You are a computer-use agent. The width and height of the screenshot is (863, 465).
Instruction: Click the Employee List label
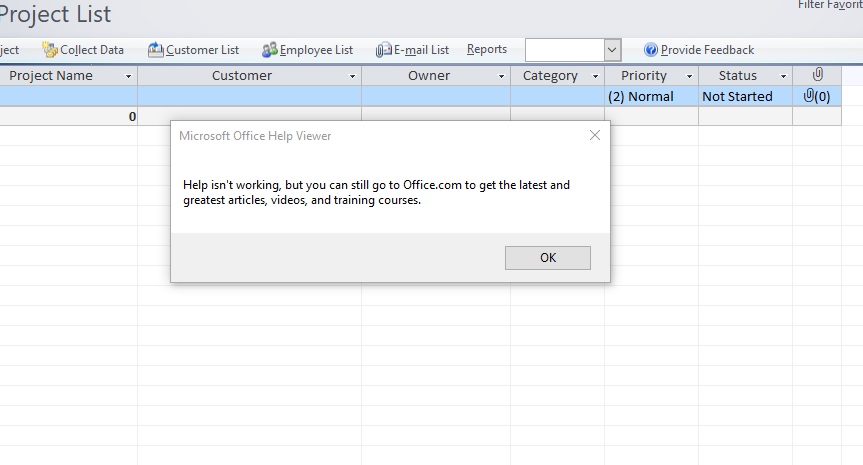pyautogui.click(x=316, y=50)
